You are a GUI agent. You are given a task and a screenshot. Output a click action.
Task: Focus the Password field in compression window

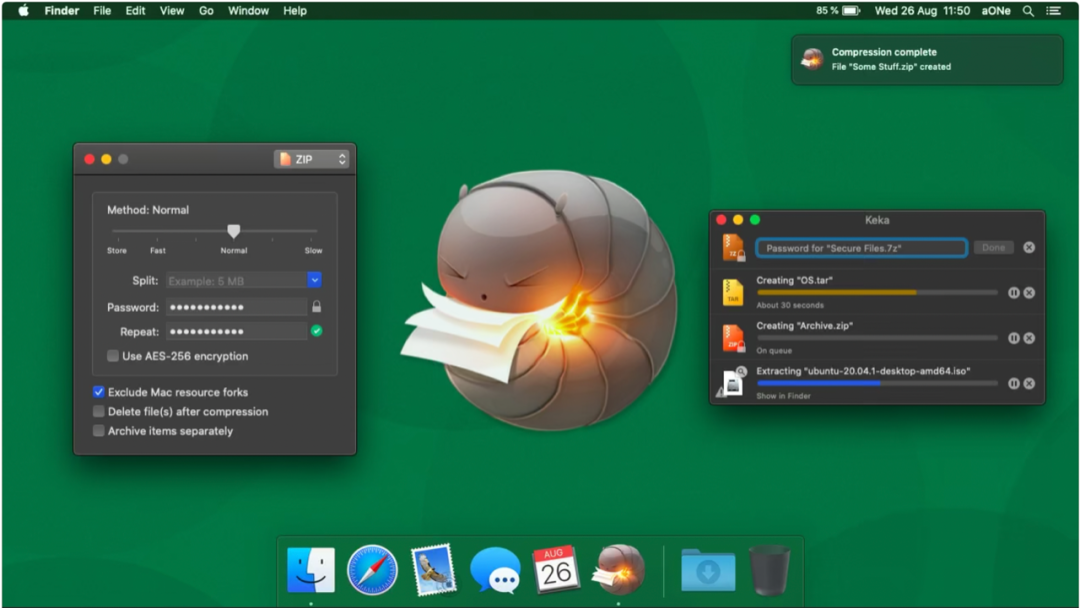(x=236, y=307)
